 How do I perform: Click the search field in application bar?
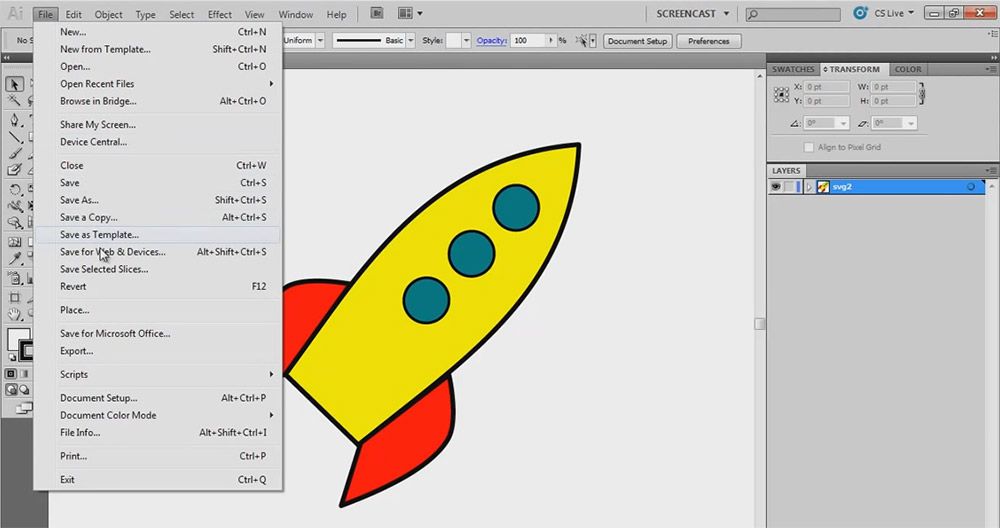pyautogui.click(x=793, y=13)
